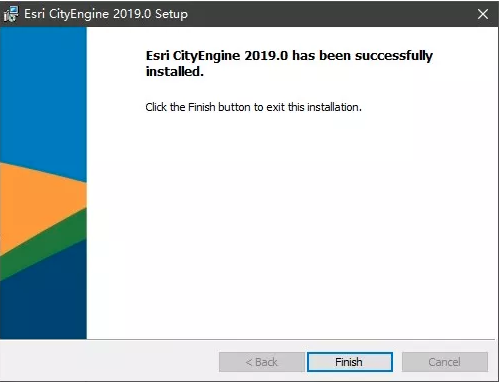This screenshot has width=499, height=382.
Task: Close the CityEngine setup window
Action: [x=483, y=14]
